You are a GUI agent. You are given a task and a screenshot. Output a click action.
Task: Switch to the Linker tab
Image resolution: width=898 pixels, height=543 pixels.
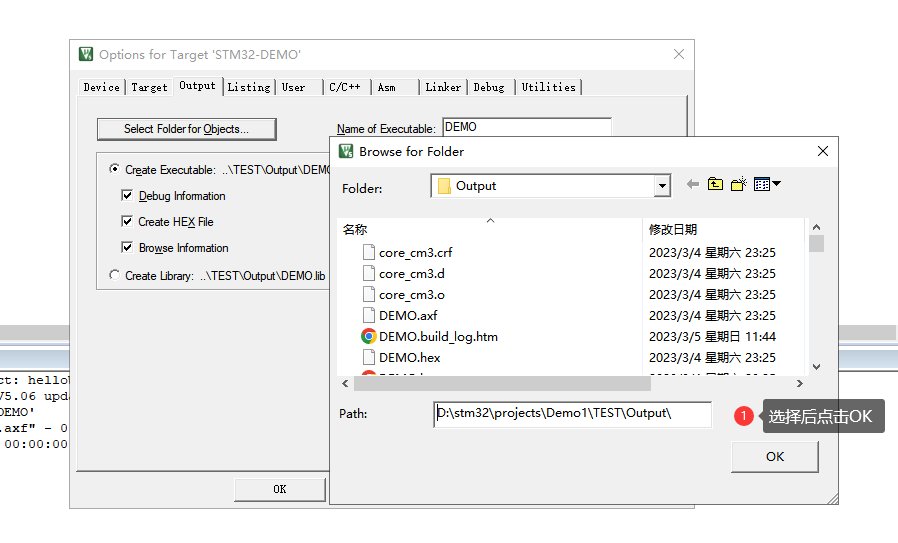[443, 87]
